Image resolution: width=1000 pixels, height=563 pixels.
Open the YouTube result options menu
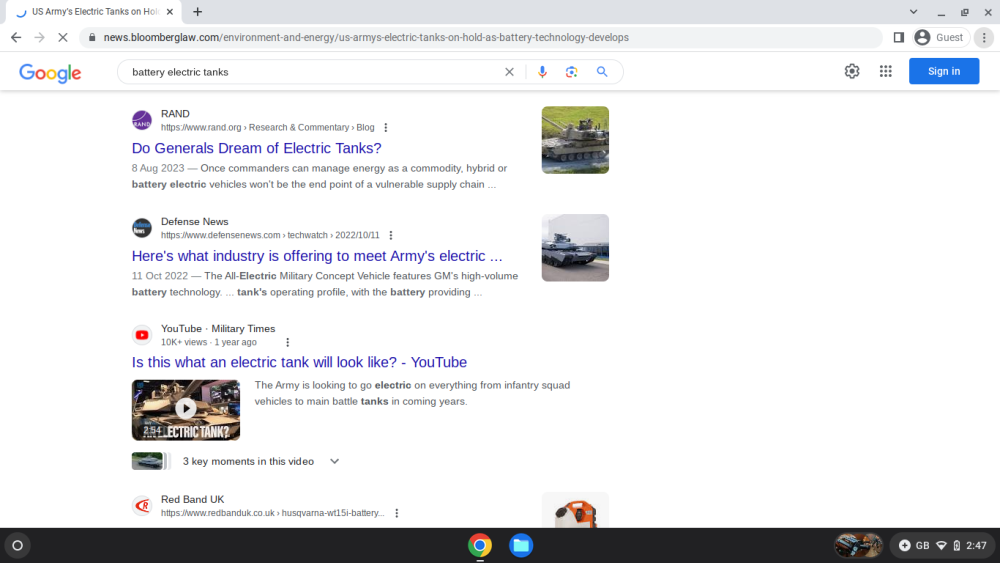point(288,342)
